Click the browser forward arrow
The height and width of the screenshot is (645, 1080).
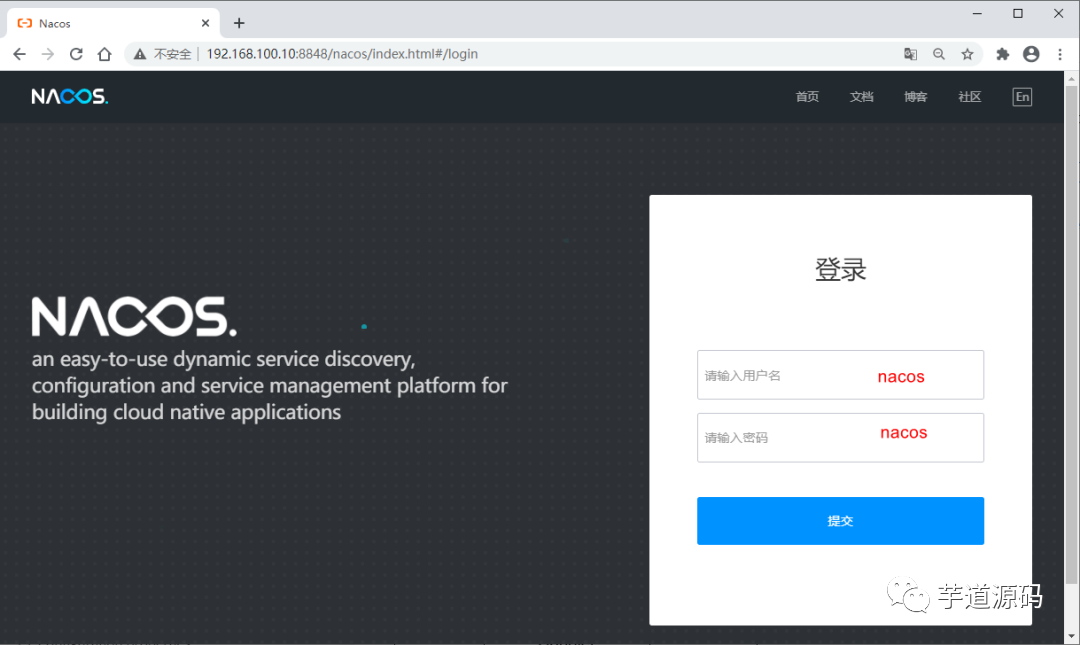tap(48, 54)
